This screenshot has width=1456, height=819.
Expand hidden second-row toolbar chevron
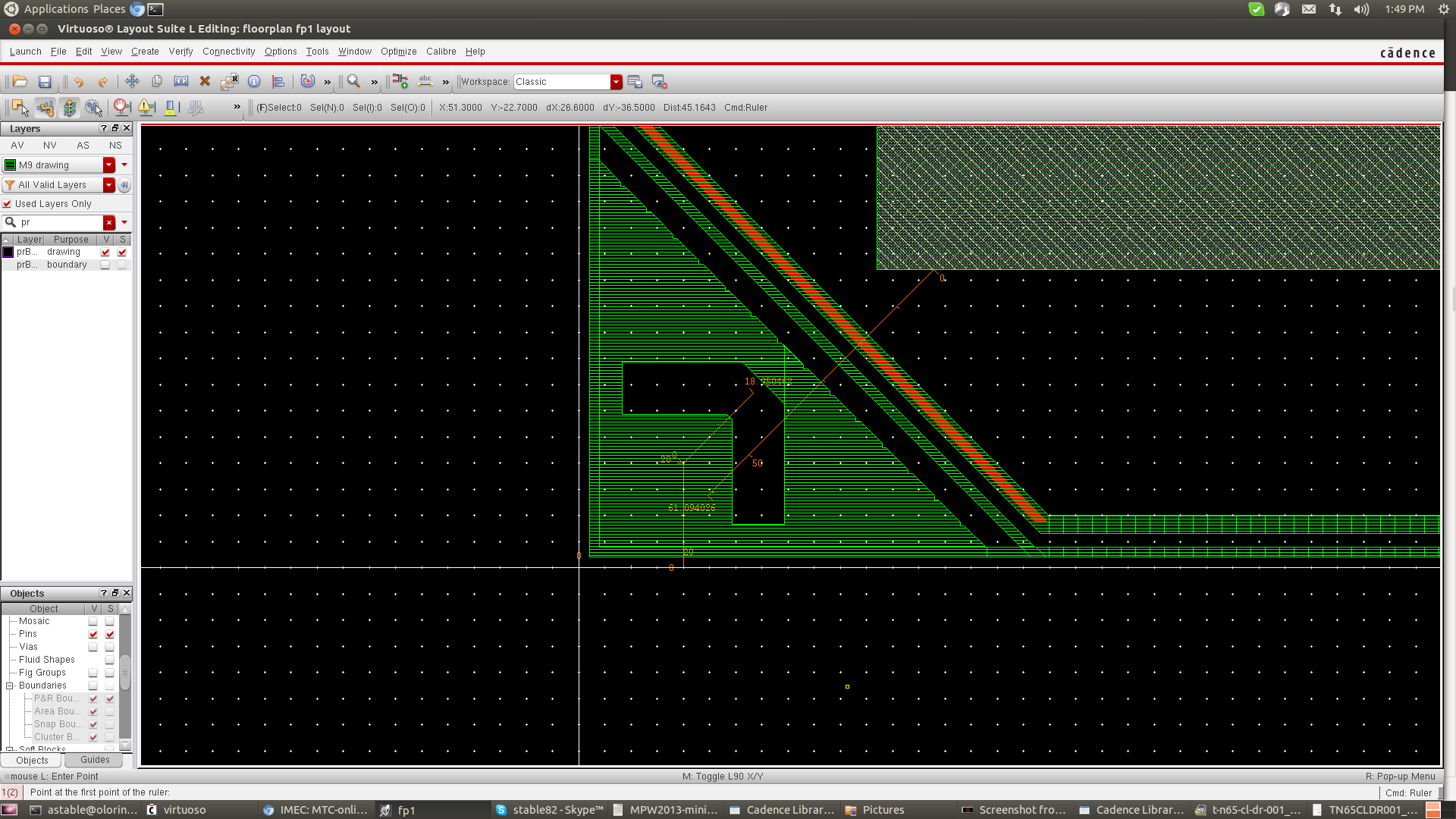click(x=237, y=107)
